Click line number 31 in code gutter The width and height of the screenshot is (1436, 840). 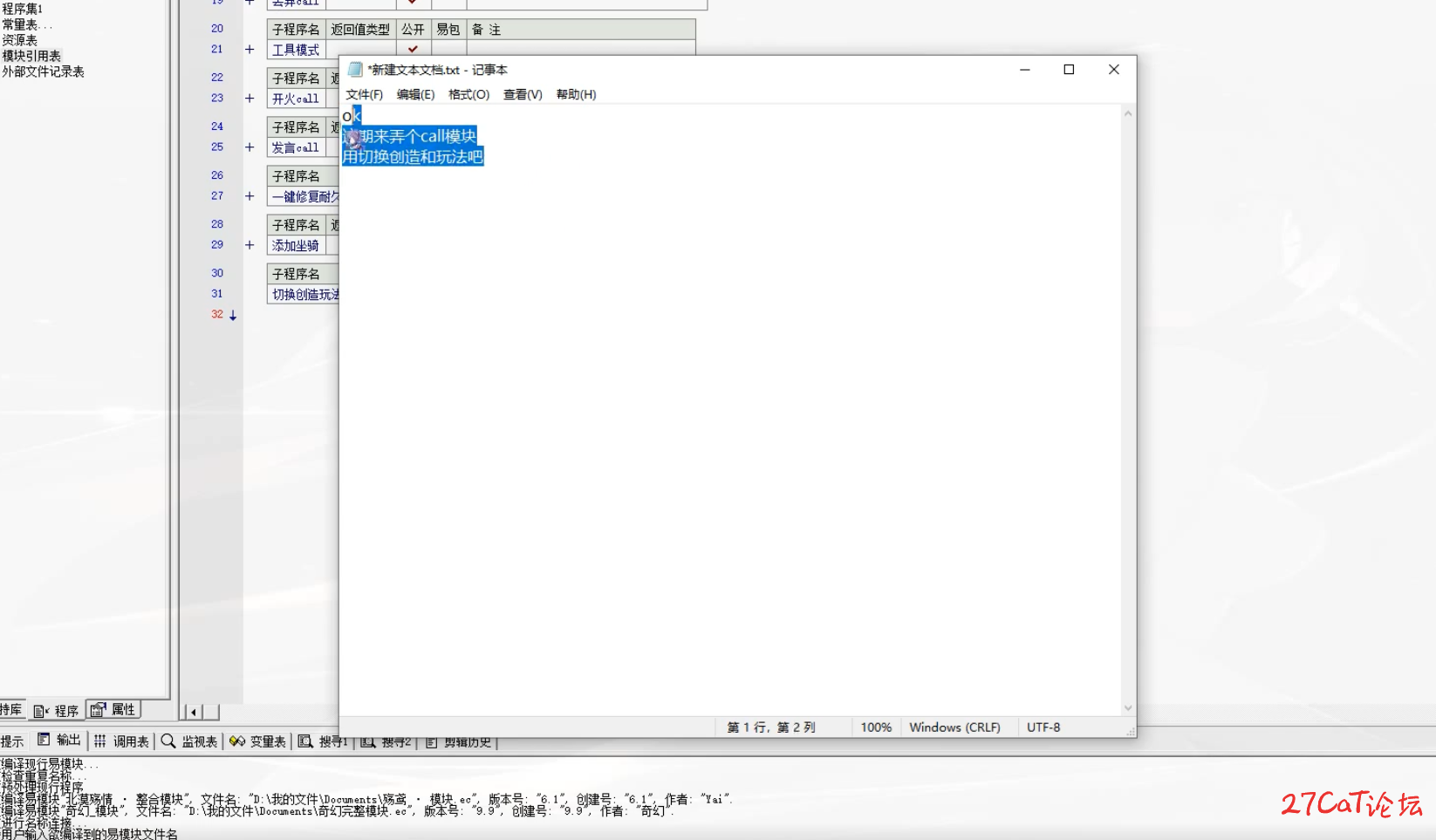pyautogui.click(x=217, y=294)
